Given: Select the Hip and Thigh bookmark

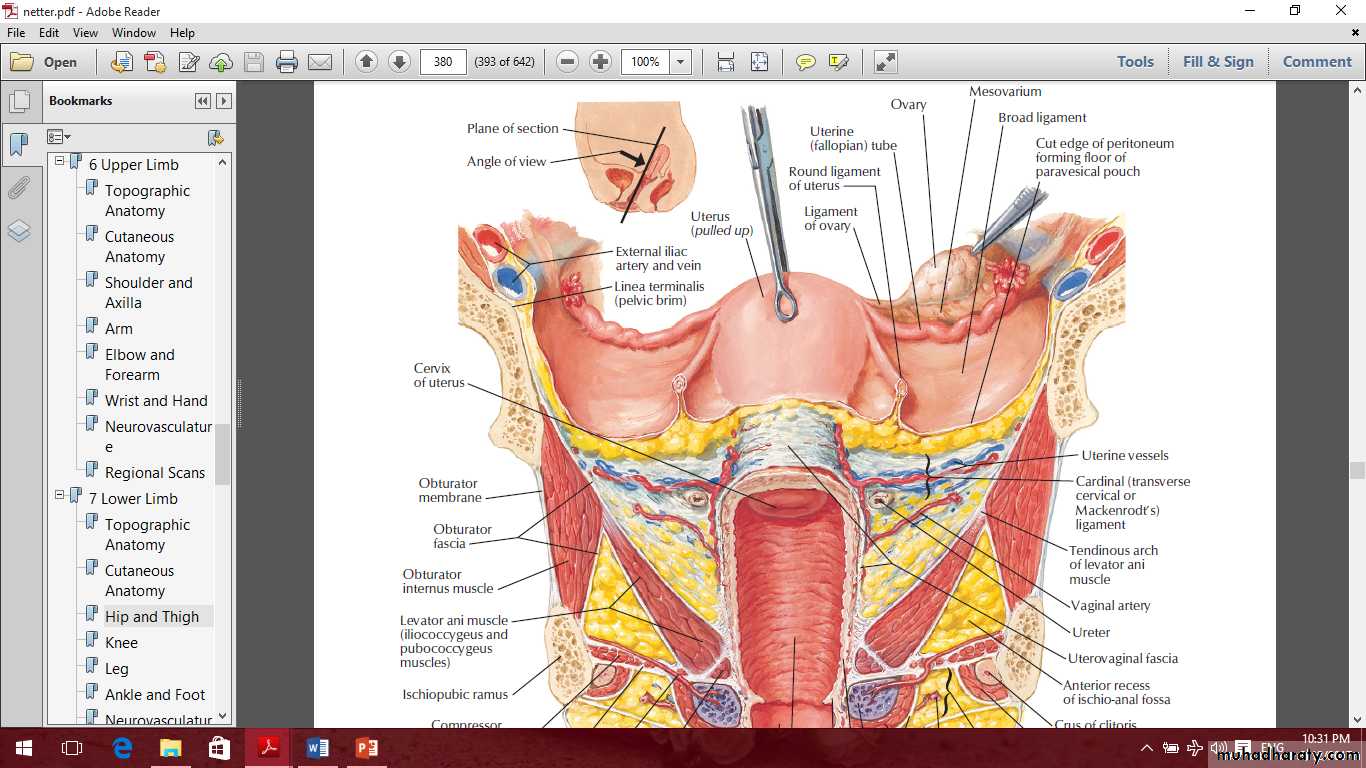Looking at the screenshot, I should (x=152, y=617).
